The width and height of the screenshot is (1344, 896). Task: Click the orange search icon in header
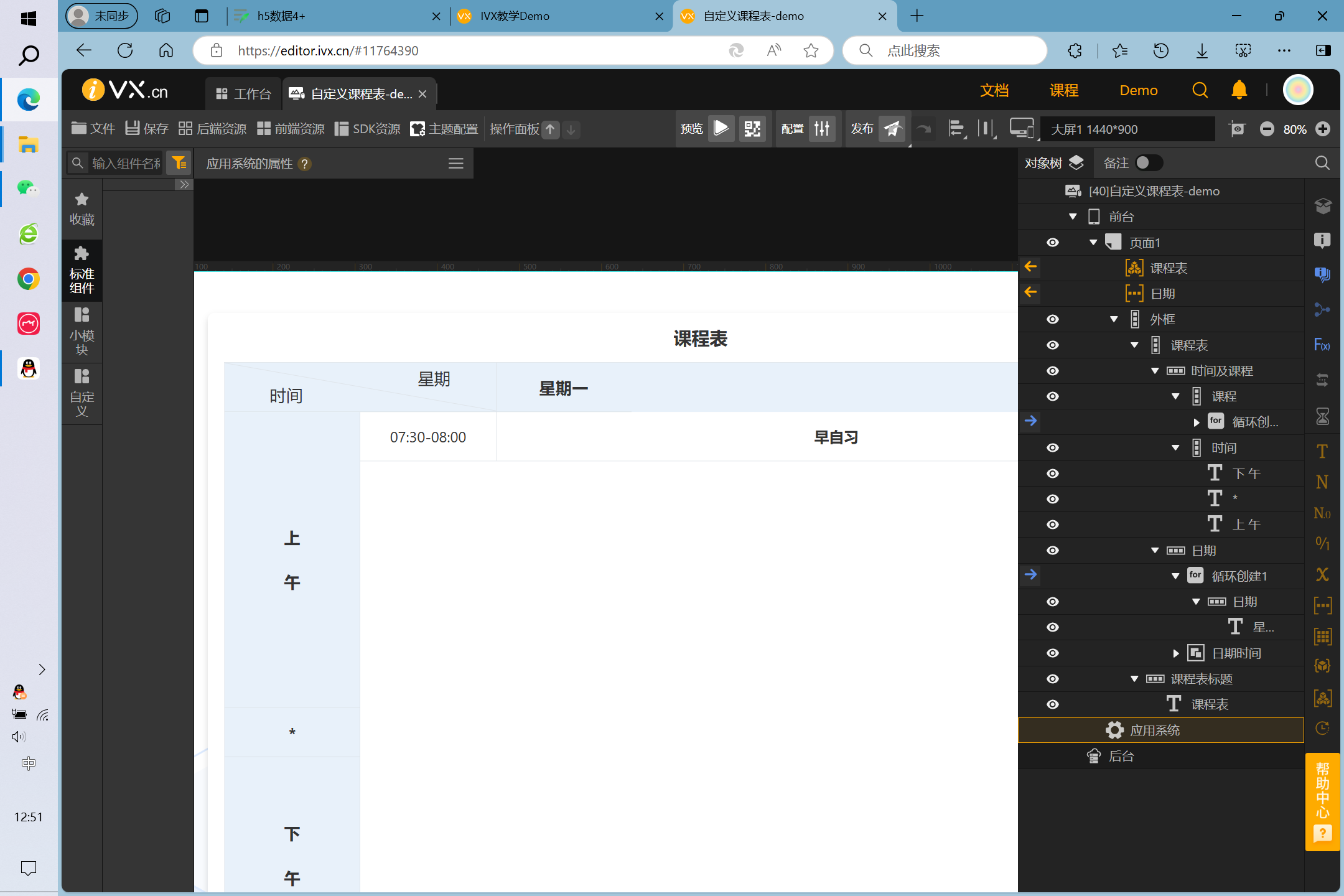coord(1200,91)
